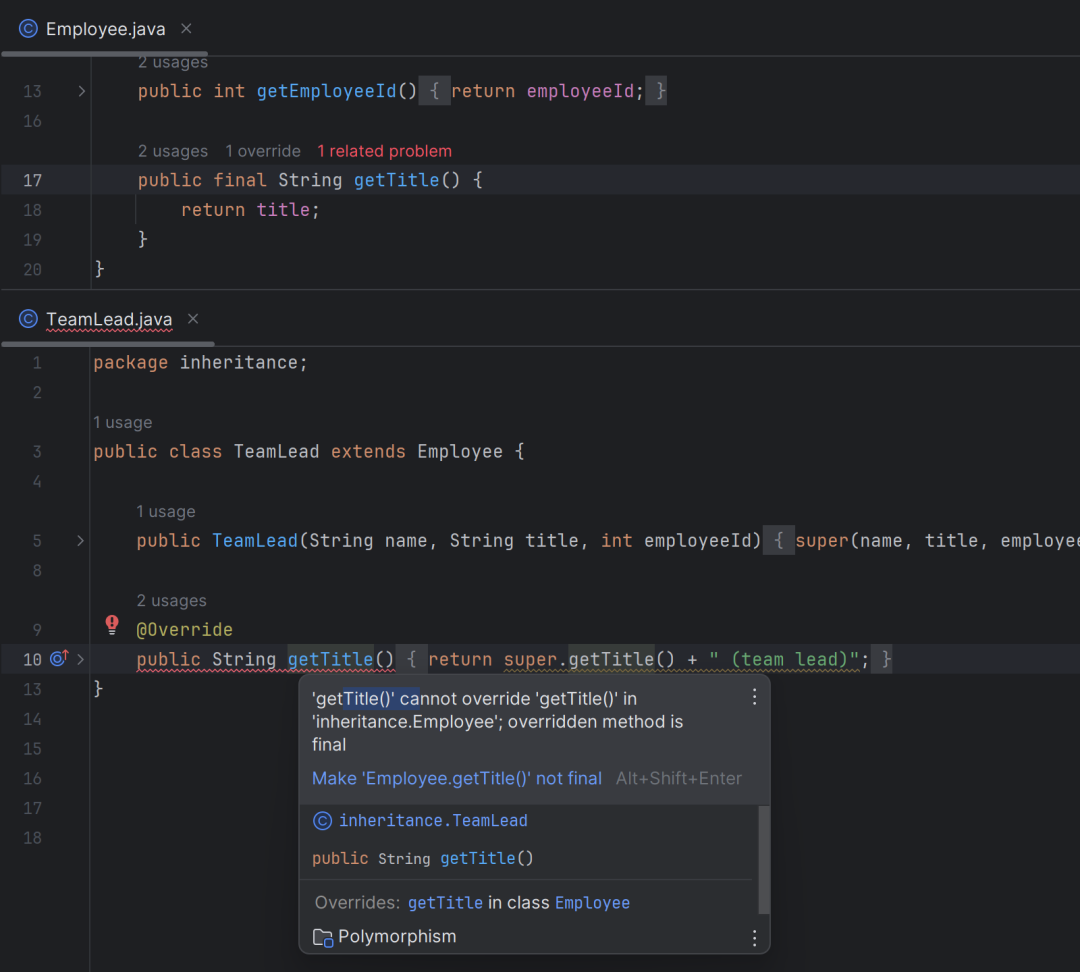The image size is (1080, 972).
Task: Click the Polymorphism module folder icon
Action: (322, 938)
